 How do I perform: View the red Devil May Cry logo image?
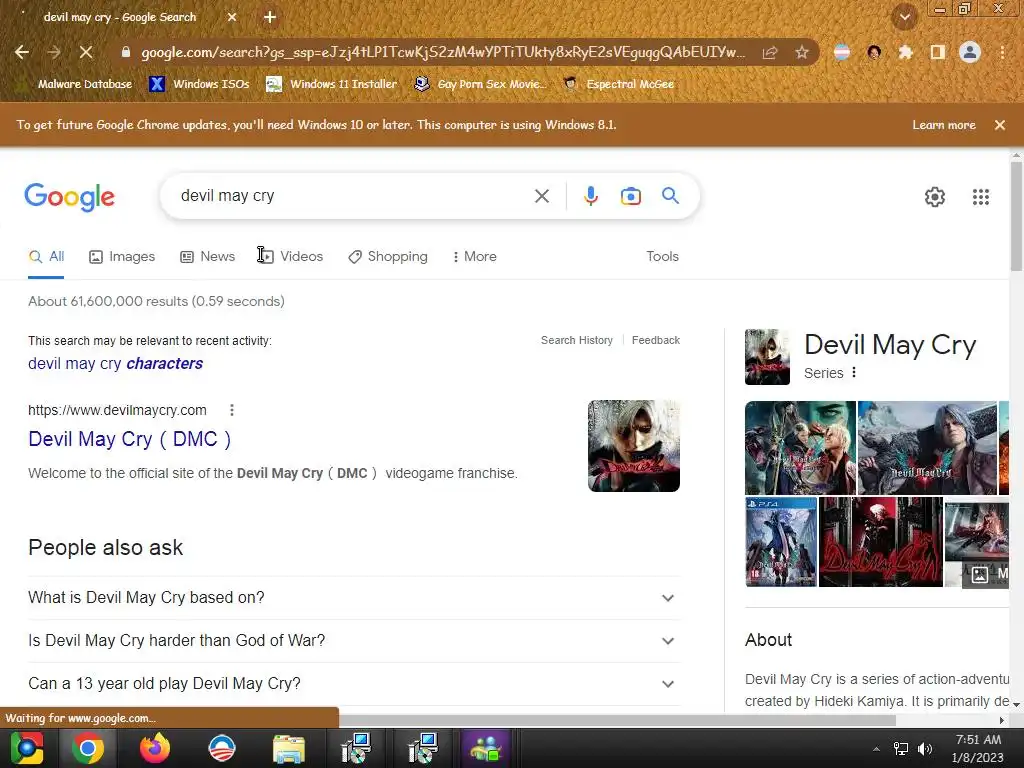click(x=880, y=542)
